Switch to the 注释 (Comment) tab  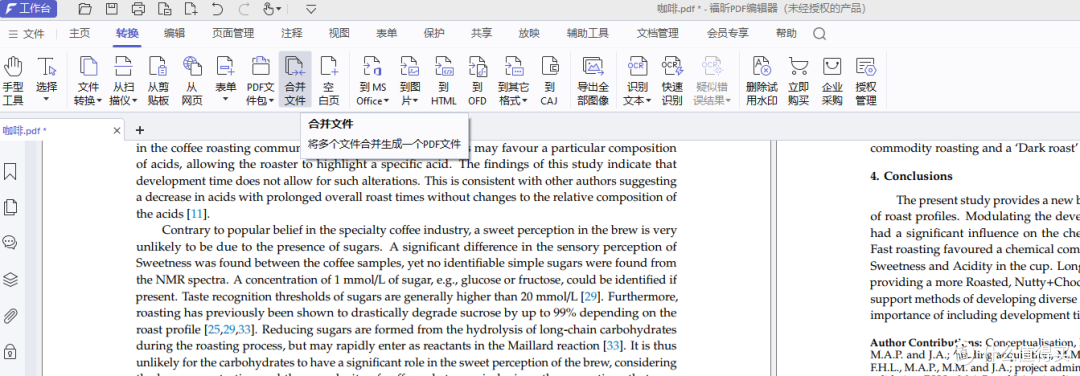291,33
